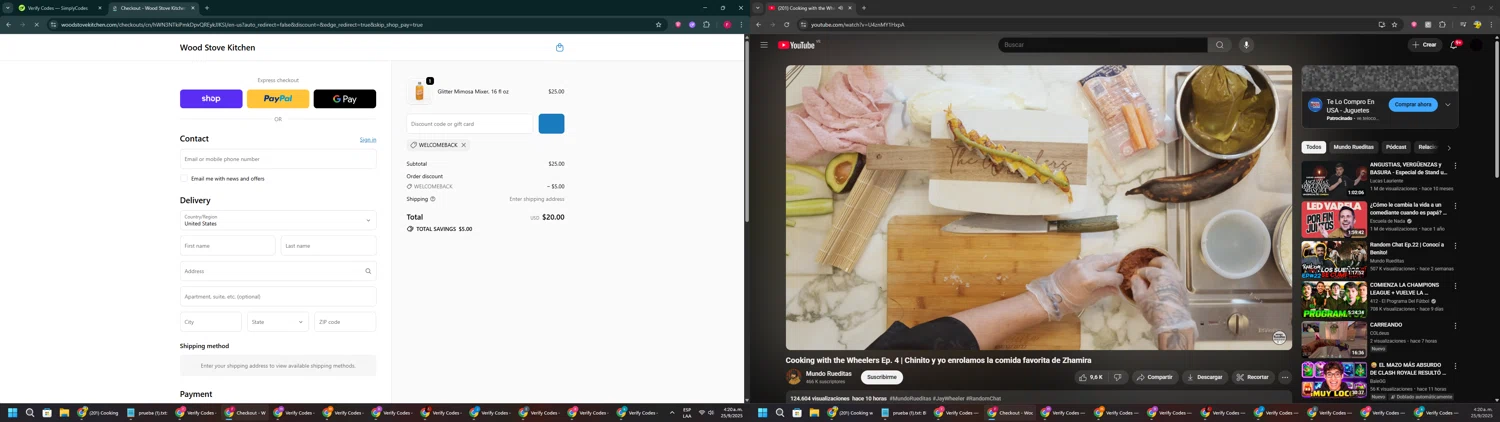
Task: Open a new tab in checkout browser window
Action: pos(207,8)
